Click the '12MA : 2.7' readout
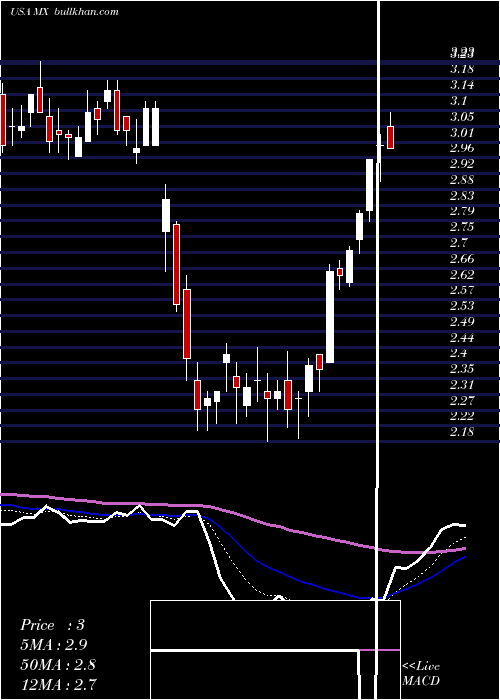This screenshot has width=500, height=700. coord(58,684)
